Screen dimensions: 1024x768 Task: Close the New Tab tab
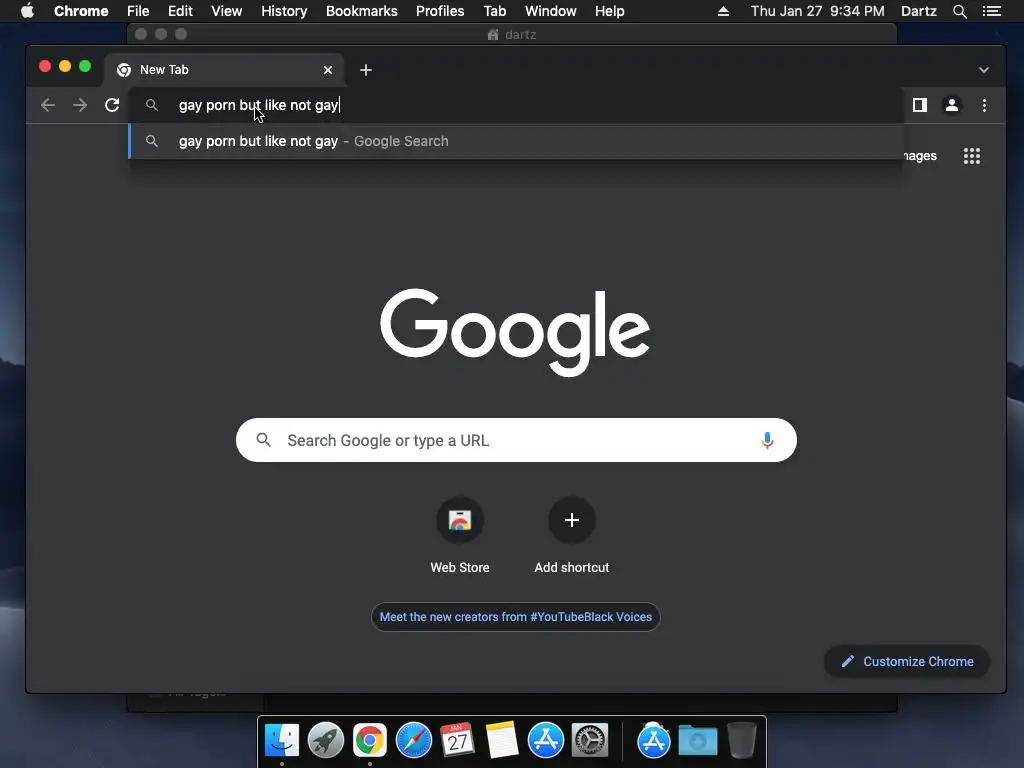tap(328, 70)
